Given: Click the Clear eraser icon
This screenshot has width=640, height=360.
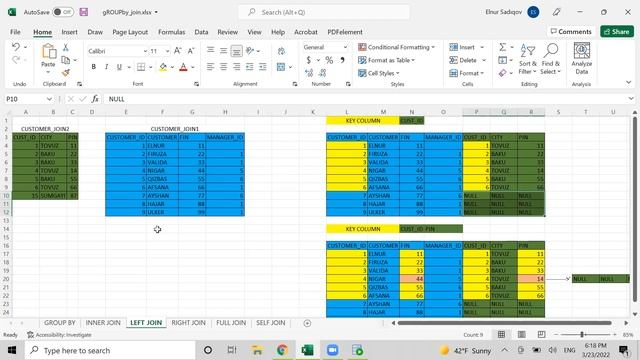Looking at the screenshot, I should (502, 73).
